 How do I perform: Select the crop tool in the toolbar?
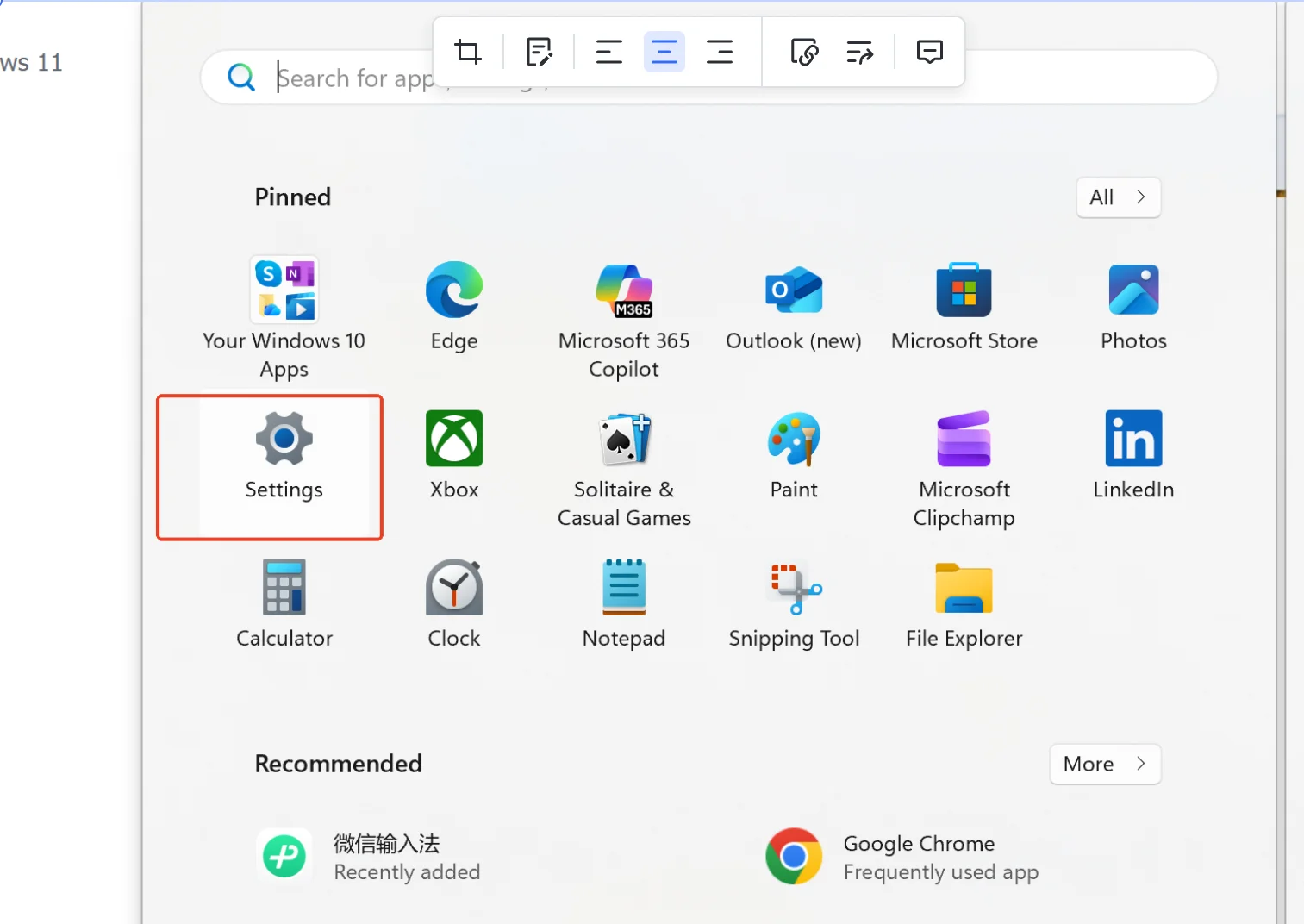tap(468, 51)
